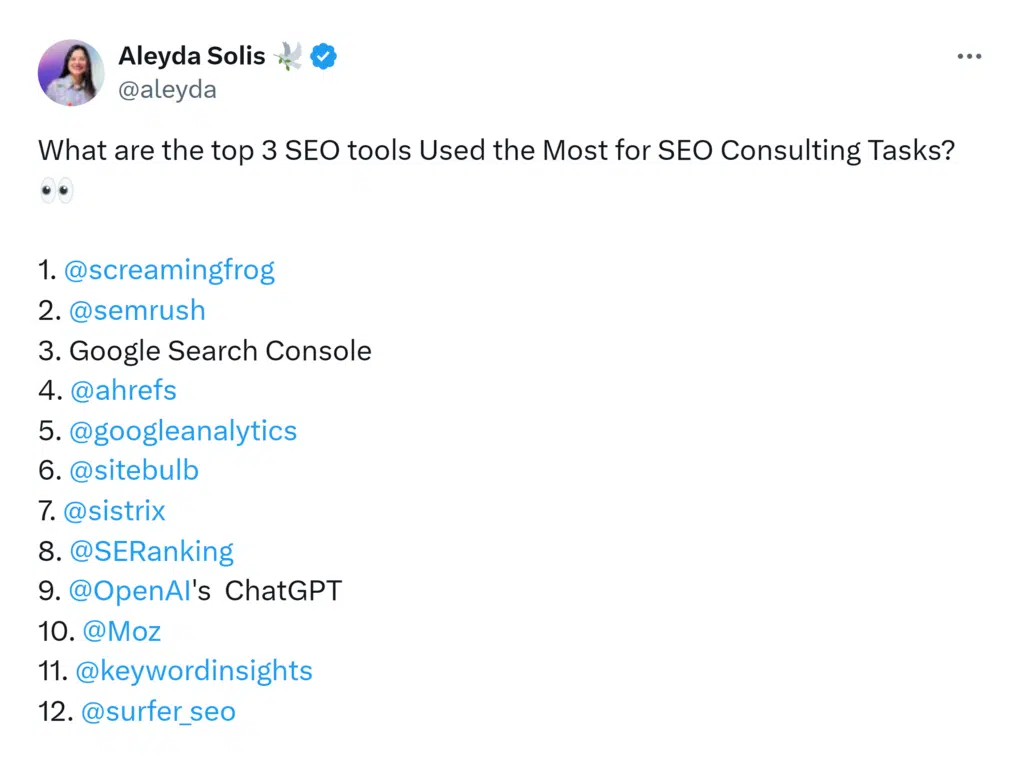Open the @screamingfrog mention
Viewport: 1024px width, 763px height.
tap(169, 270)
